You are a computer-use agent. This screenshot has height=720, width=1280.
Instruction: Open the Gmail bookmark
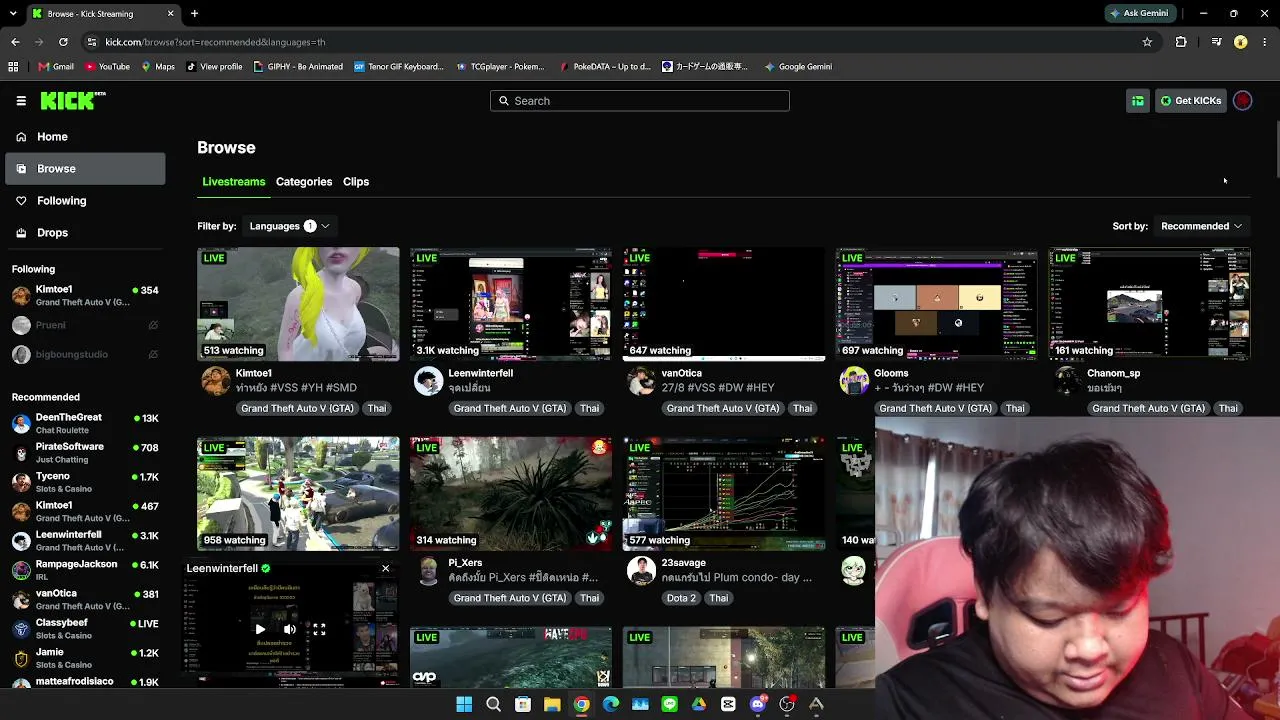click(x=56, y=67)
